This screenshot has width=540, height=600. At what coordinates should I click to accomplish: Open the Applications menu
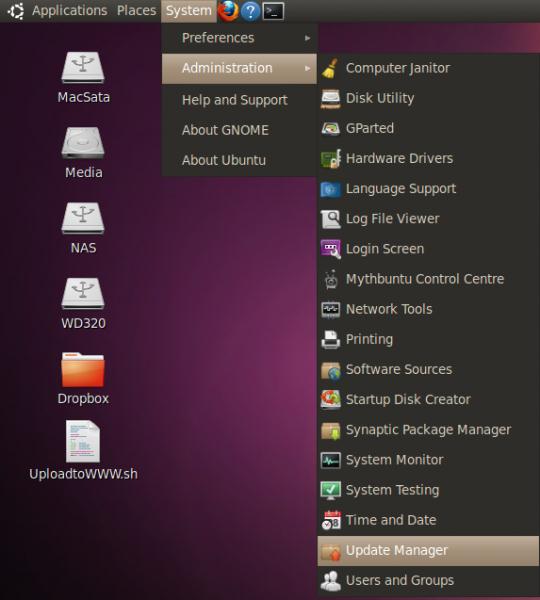click(69, 11)
